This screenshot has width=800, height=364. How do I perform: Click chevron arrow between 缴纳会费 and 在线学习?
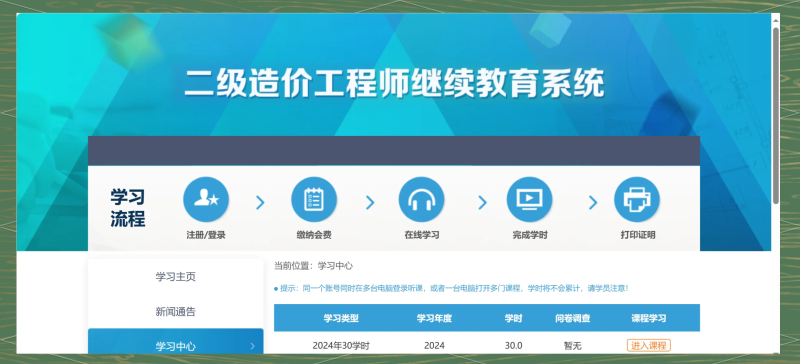pyautogui.click(x=370, y=203)
